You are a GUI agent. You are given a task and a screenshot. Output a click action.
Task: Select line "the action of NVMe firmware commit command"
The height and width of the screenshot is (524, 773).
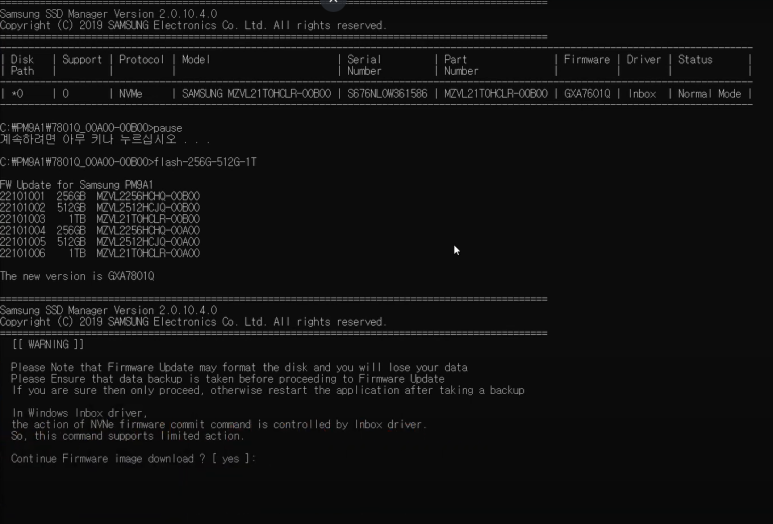(x=219, y=424)
